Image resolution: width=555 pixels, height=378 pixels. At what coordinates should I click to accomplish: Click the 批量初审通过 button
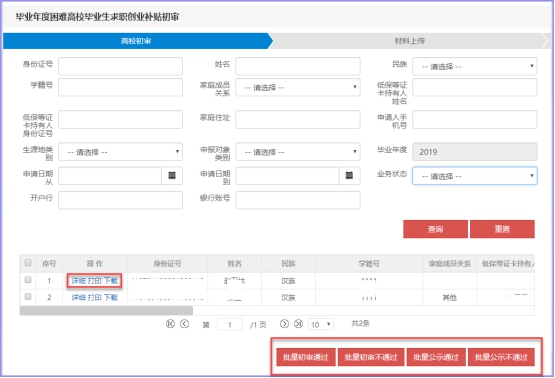(306, 357)
